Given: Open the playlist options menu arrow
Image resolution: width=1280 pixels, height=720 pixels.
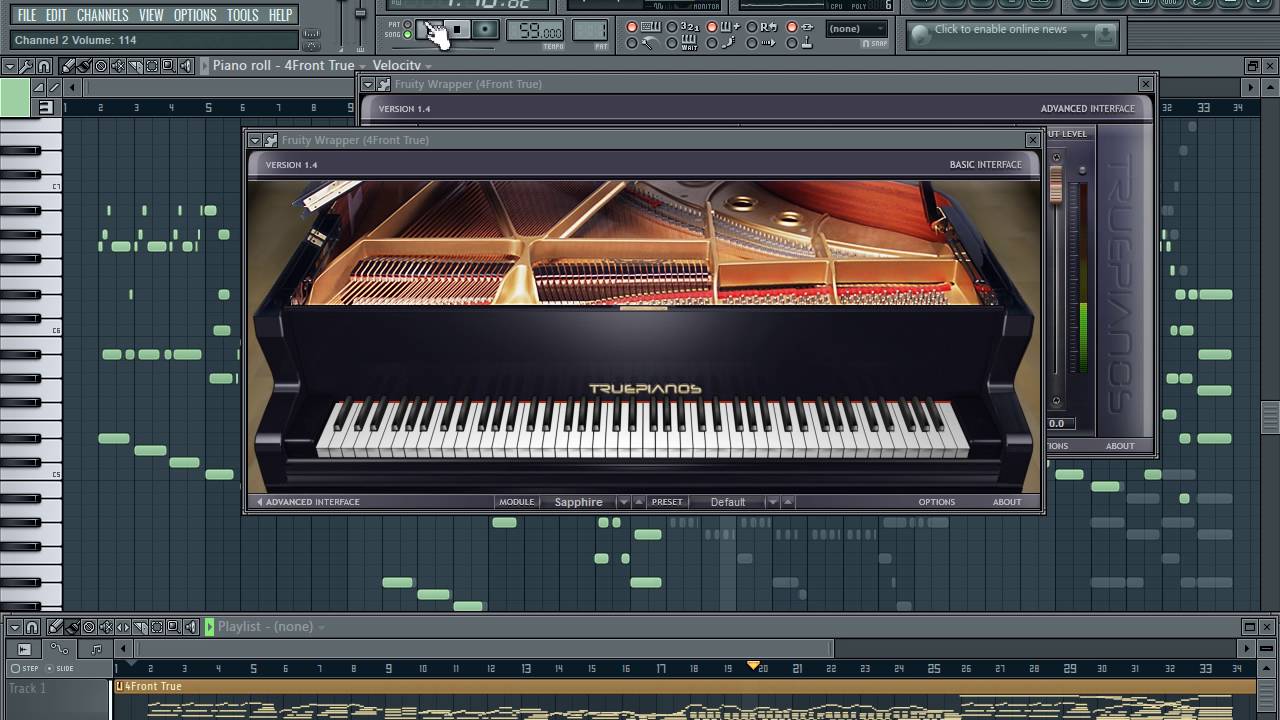Looking at the screenshot, I should click(15, 627).
